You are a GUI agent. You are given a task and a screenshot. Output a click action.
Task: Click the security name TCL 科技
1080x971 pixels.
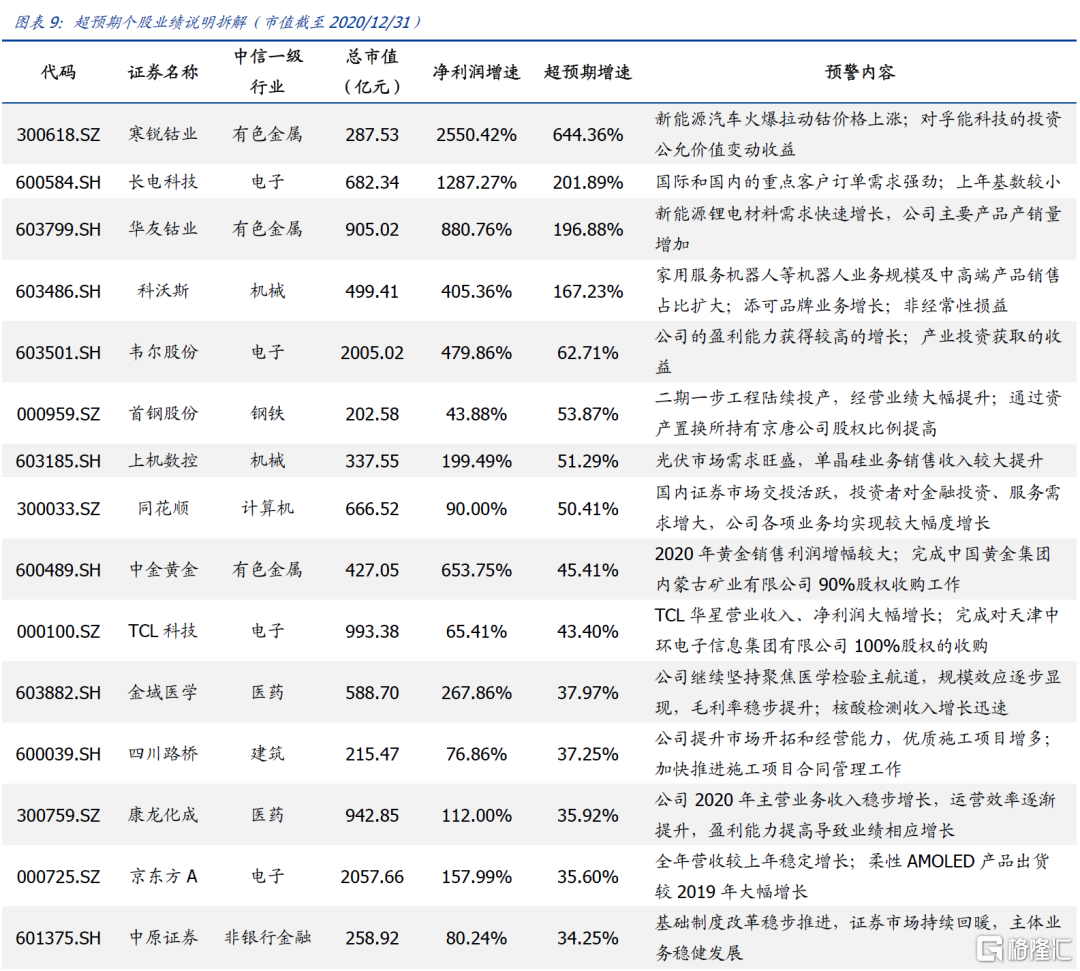163,631
